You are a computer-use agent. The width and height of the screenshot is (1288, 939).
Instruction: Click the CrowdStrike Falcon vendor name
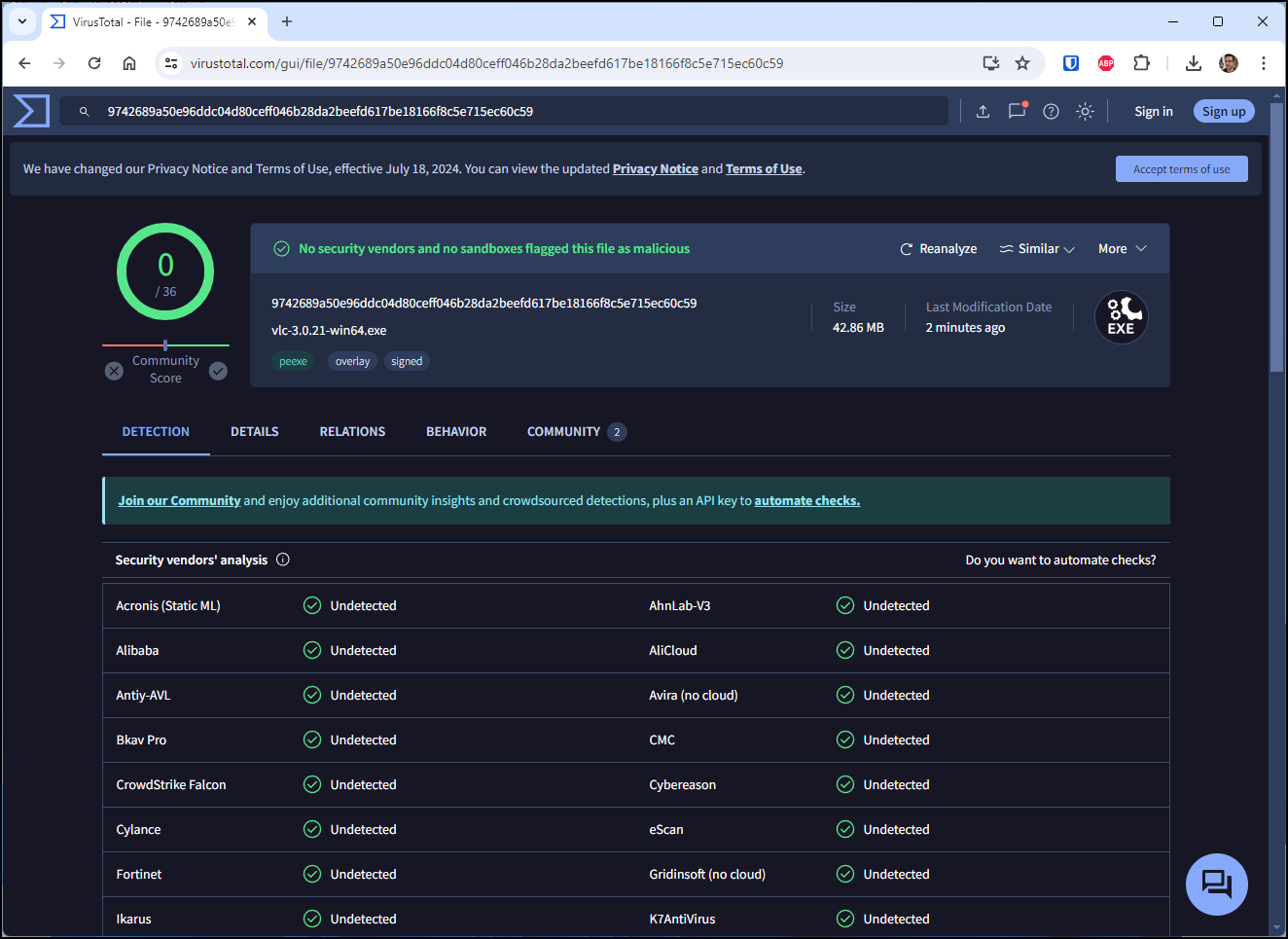click(171, 785)
